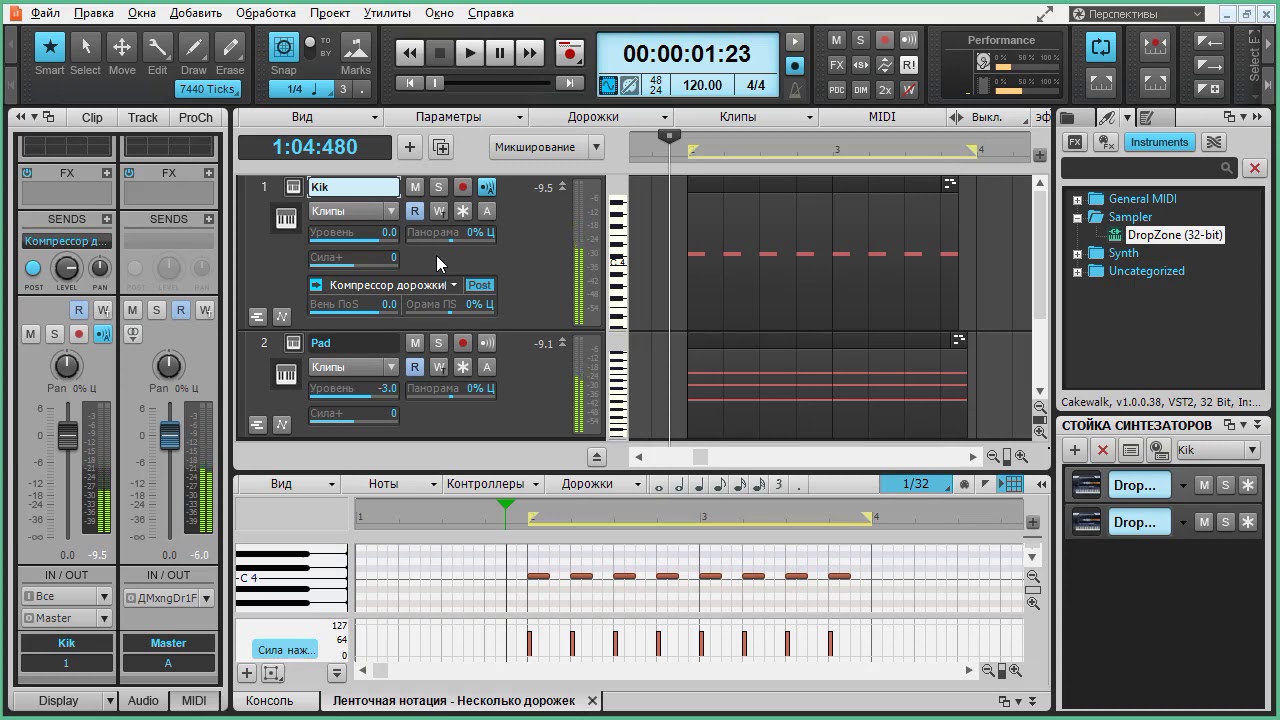This screenshot has width=1280, height=720.
Task: Clear browser search with red X
Action: pos(1255,168)
